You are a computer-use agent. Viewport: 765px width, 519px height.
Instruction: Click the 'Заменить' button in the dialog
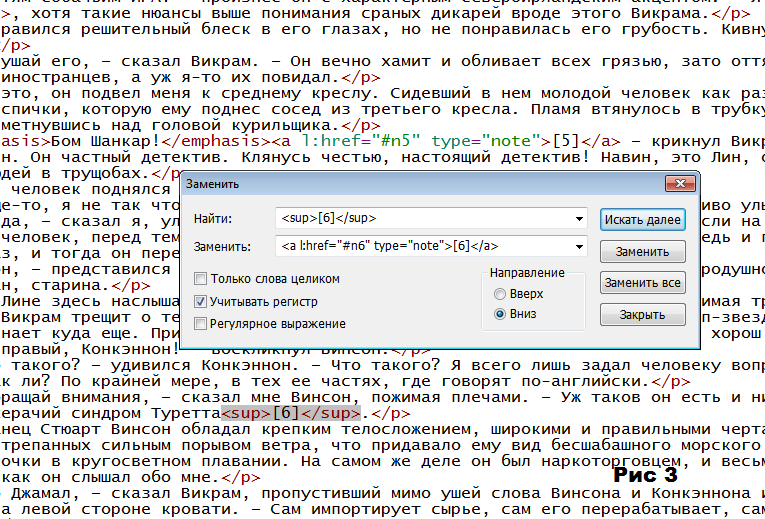(x=642, y=251)
